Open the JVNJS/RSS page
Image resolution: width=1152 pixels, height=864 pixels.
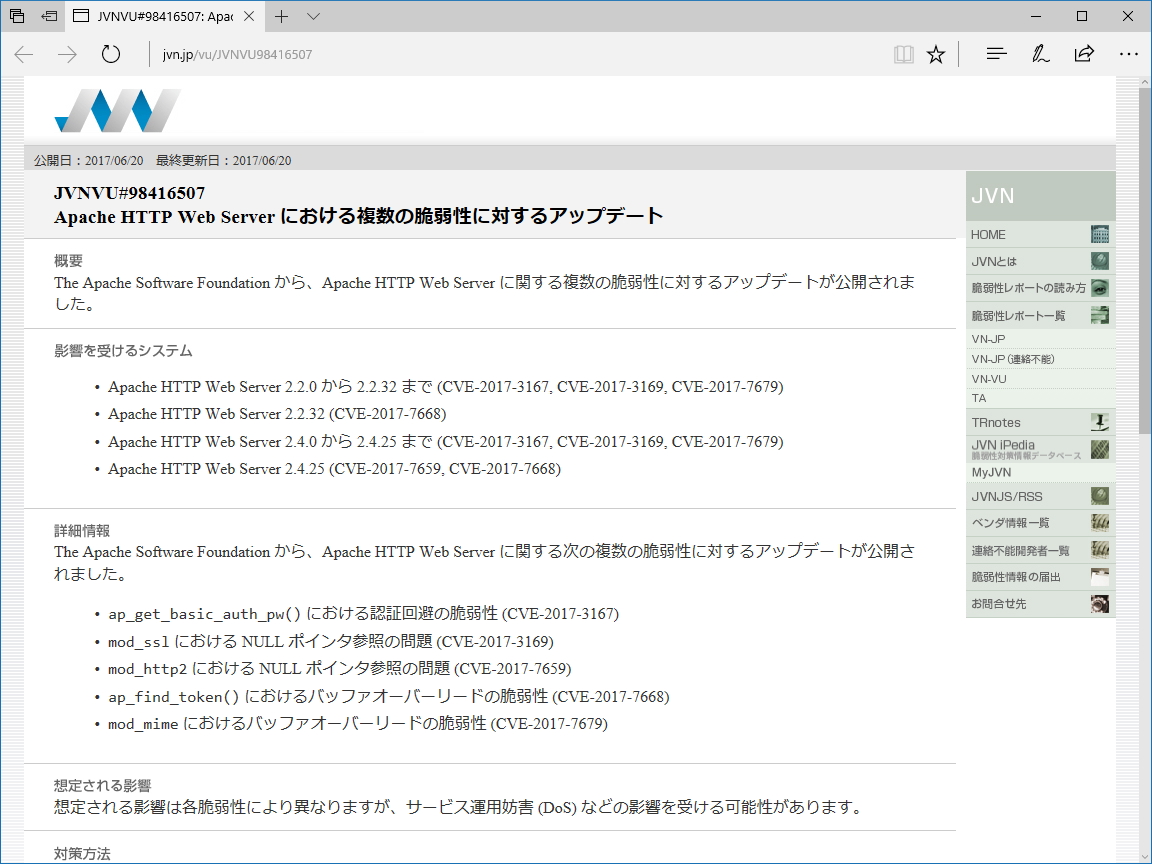1100,495
